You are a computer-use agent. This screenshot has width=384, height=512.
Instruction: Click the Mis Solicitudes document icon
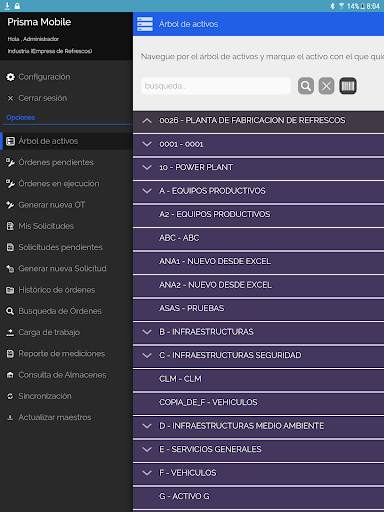tap(10, 226)
